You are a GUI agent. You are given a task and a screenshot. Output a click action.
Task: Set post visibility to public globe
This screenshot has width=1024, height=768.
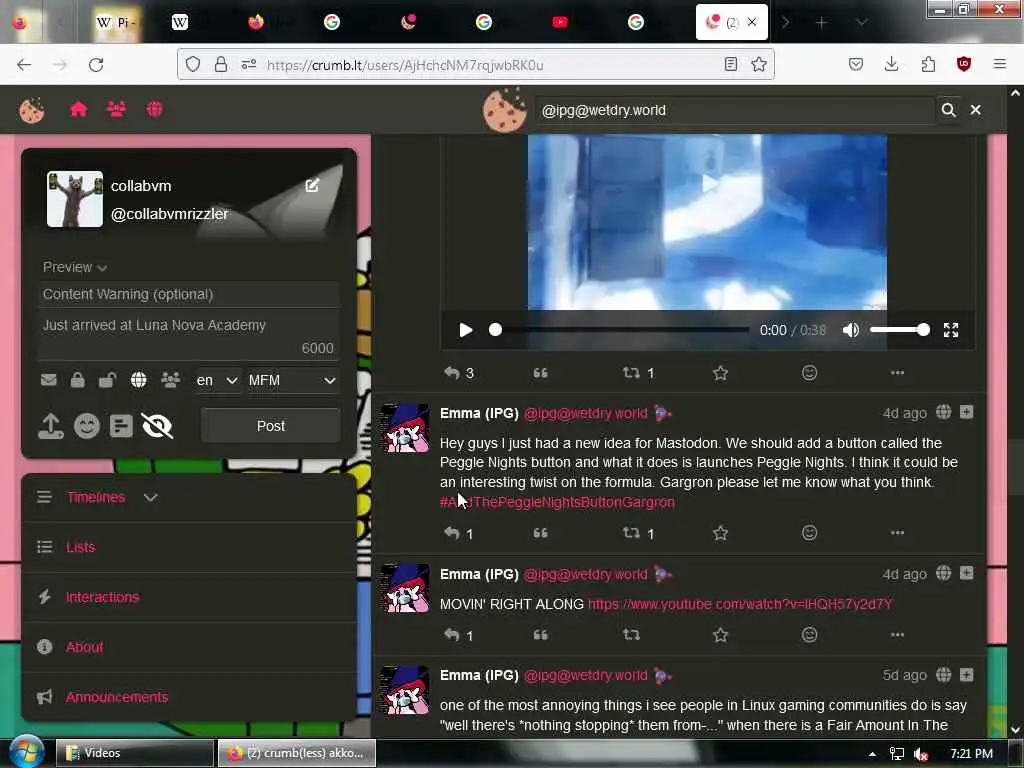click(138, 380)
